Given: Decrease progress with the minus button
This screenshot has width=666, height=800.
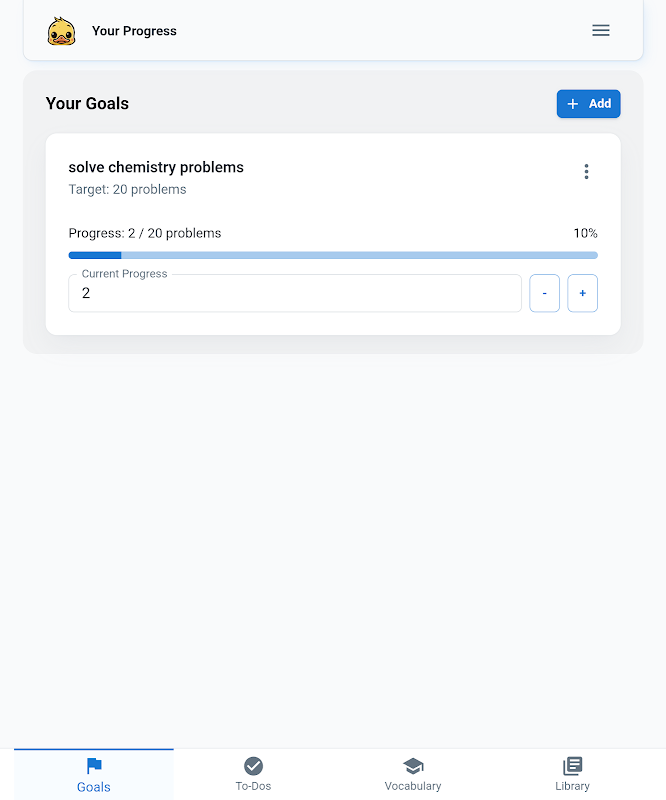Looking at the screenshot, I should point(544,294).
